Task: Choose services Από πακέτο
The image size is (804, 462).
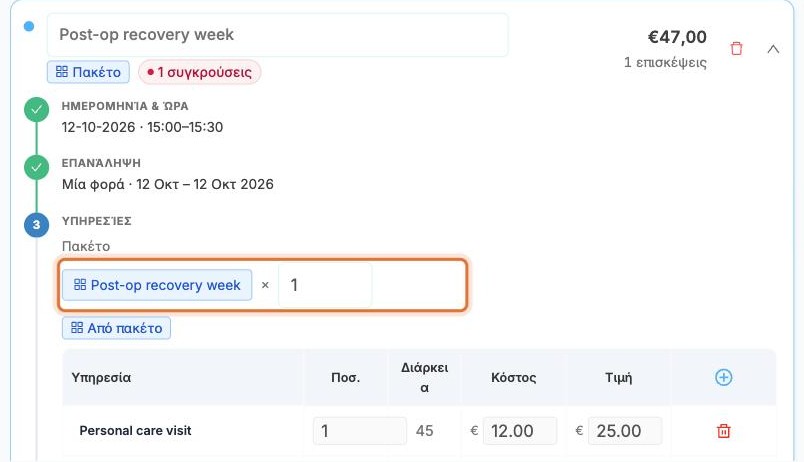Action: pyautogui.click(x=116, y=328)
